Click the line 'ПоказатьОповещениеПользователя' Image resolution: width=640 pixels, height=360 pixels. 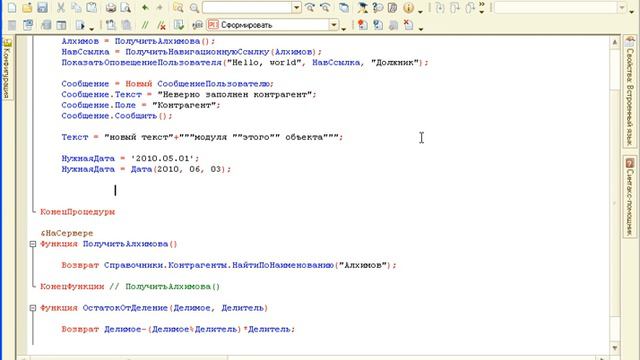pos(245,63)
